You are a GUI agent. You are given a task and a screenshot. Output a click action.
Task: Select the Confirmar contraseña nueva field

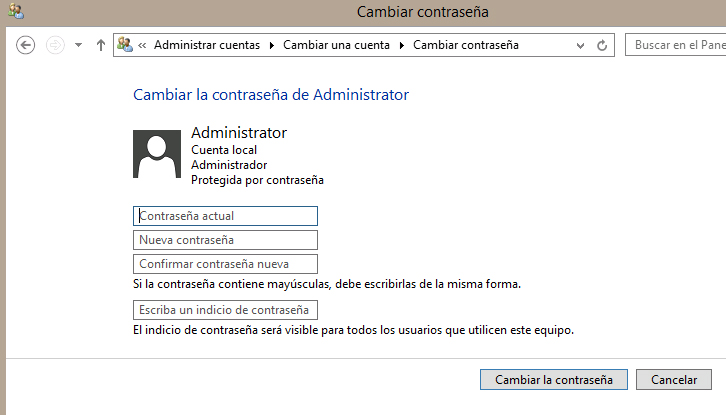coord(225,264)
